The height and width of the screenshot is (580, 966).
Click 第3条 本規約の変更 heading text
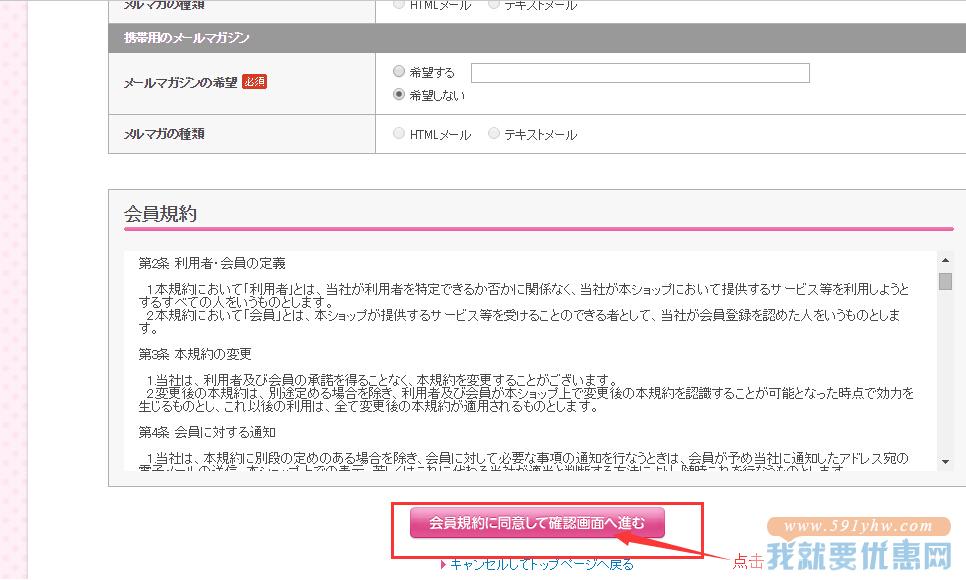pyautogui.click(x=195, y=354)
